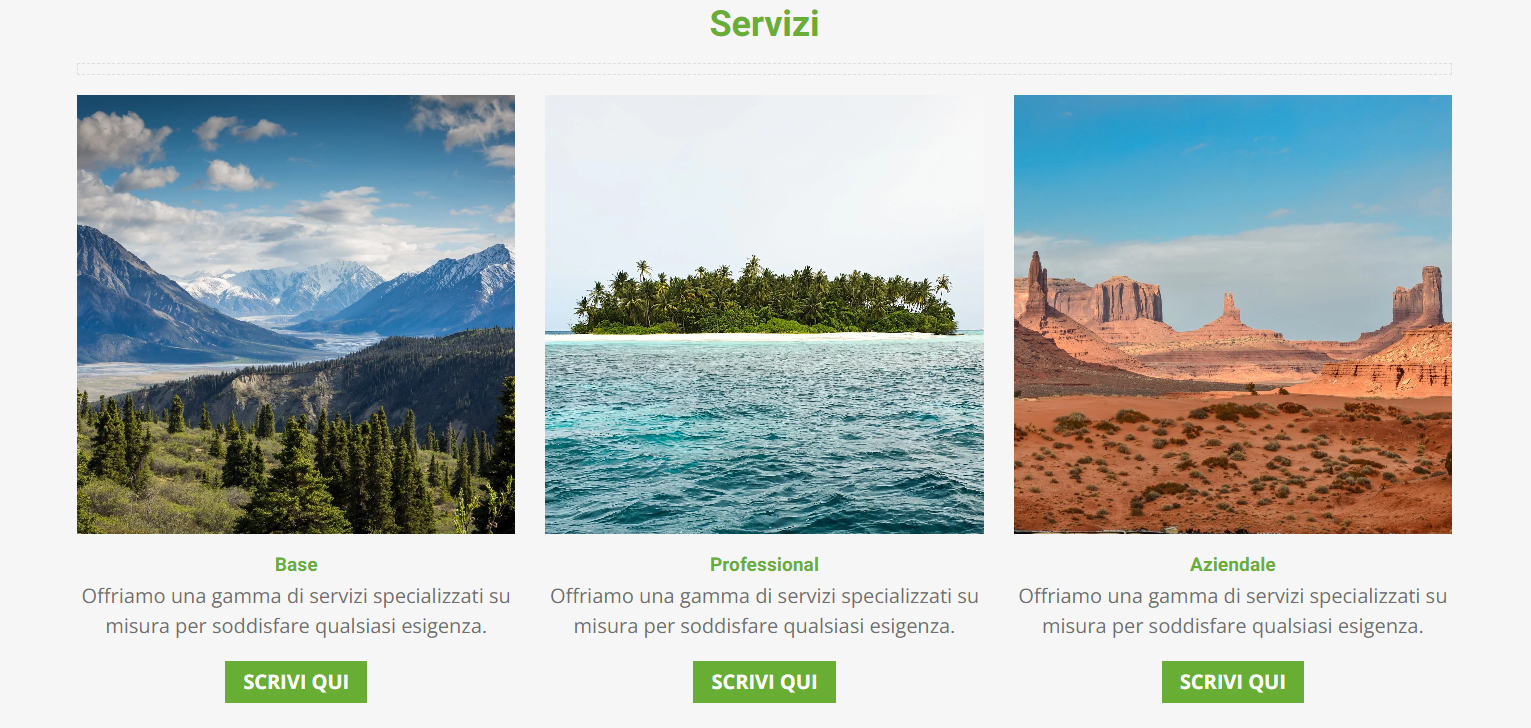Screen dimensions: 1531x728
Task: Click the green Servizi section heading
Action: [x=764, y=23]
